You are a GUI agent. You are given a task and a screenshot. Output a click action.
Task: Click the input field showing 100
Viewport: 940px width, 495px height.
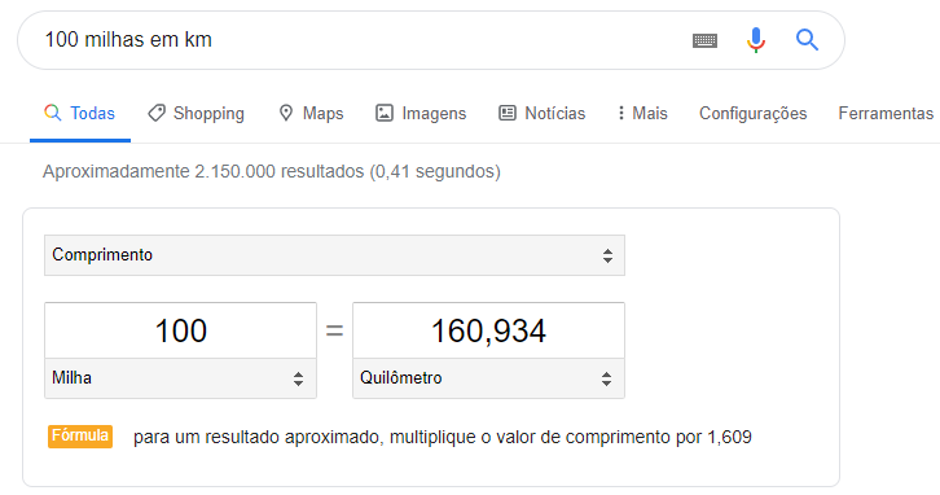(x=180, y=331)
